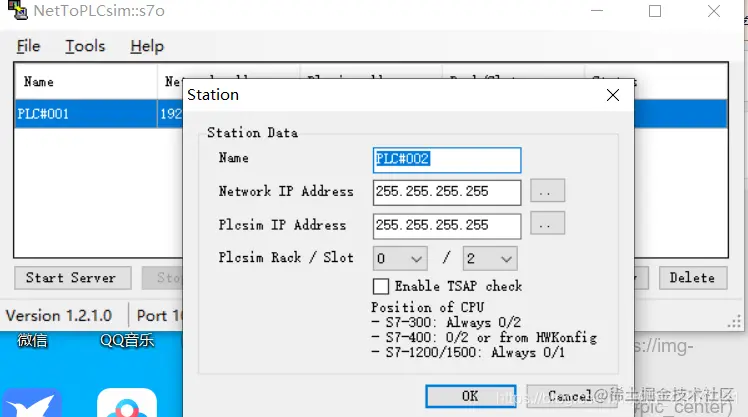Click the Name field containing PLC#002

pyautogui.click(x=447, y=160)
